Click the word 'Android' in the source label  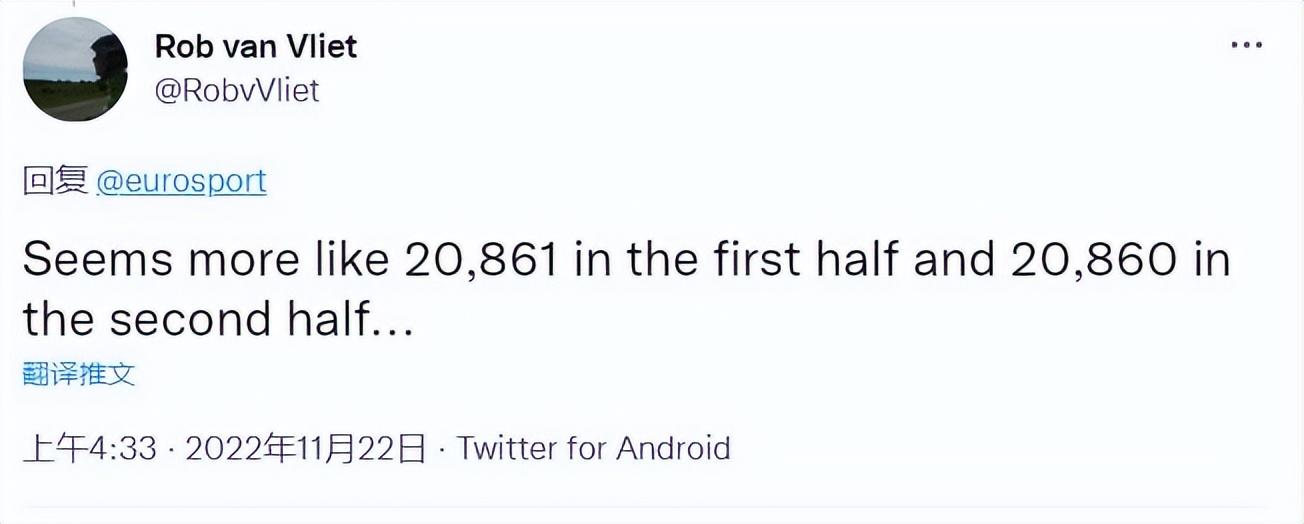(x=673, y=448)
